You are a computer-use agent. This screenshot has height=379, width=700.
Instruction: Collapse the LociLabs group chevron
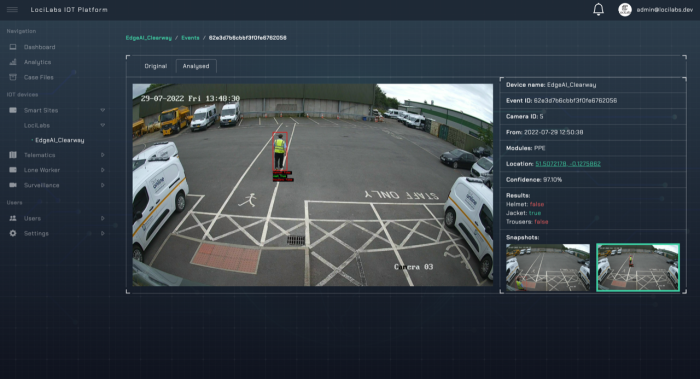click(103, 125)
